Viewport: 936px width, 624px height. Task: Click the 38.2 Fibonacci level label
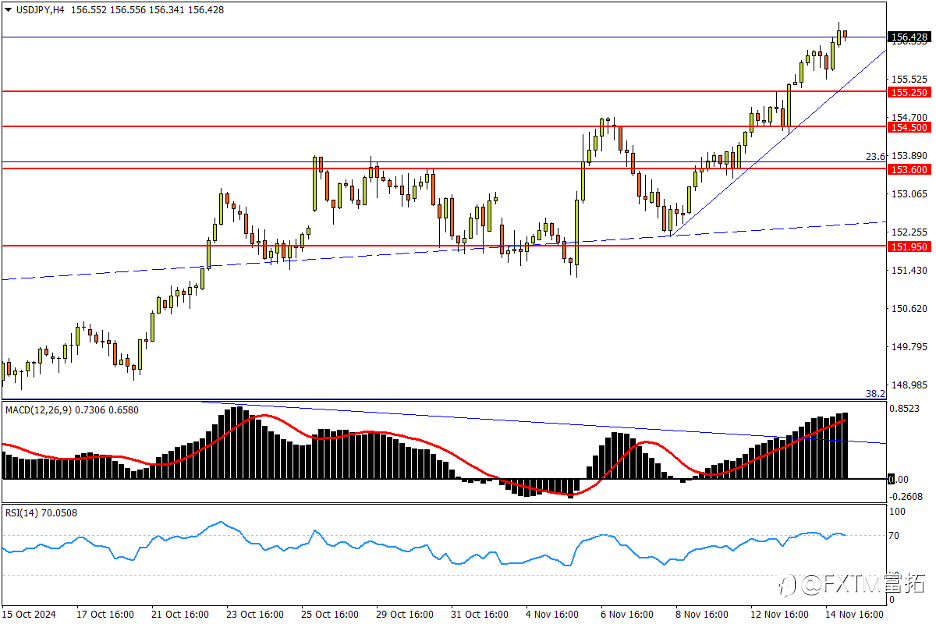tap(875, 394)
